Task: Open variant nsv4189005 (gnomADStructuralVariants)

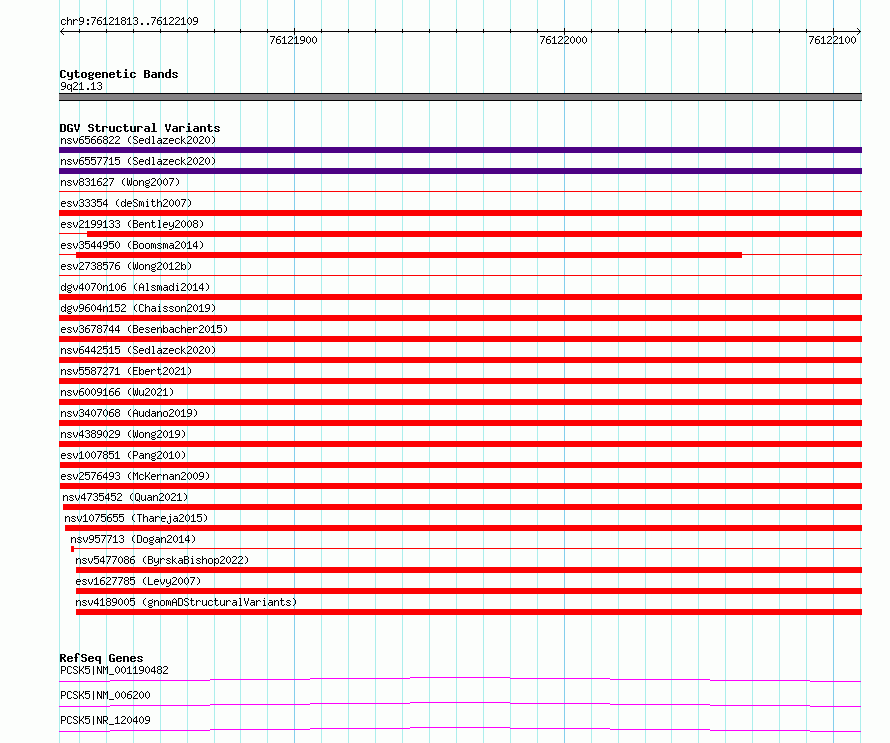Action: click(186, 602)
